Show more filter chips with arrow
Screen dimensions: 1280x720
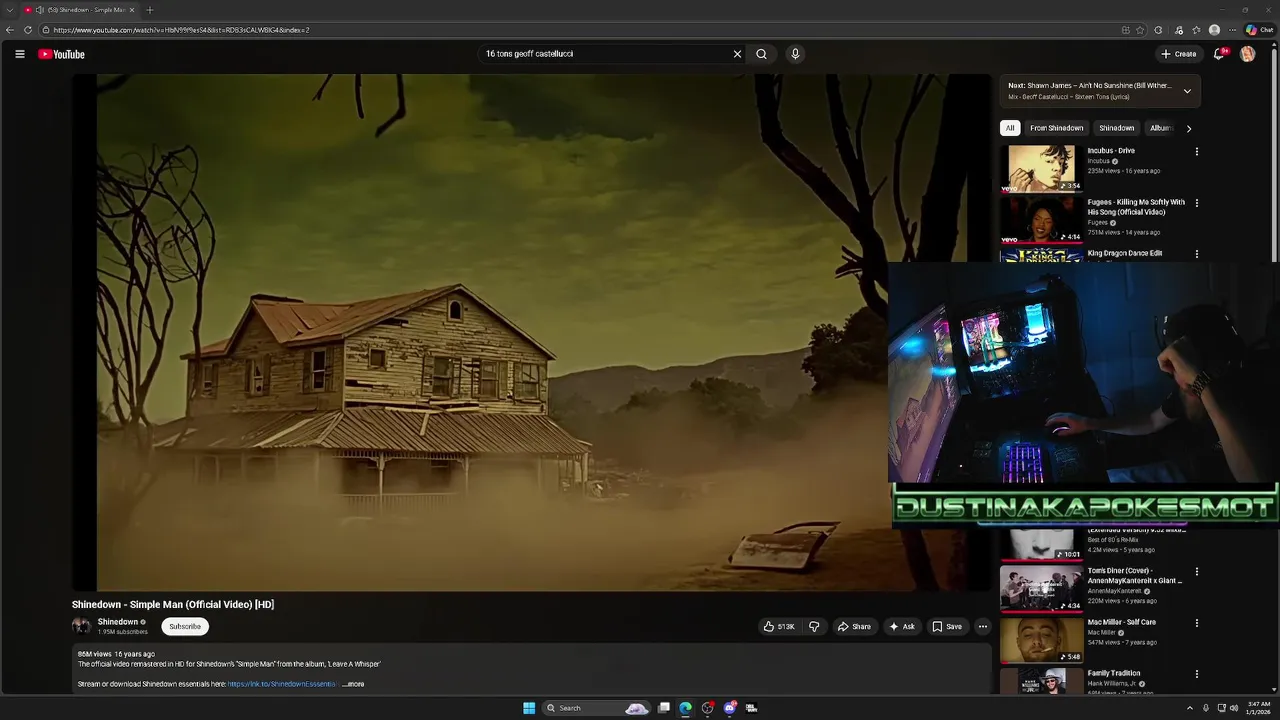tap(1188, 128)
